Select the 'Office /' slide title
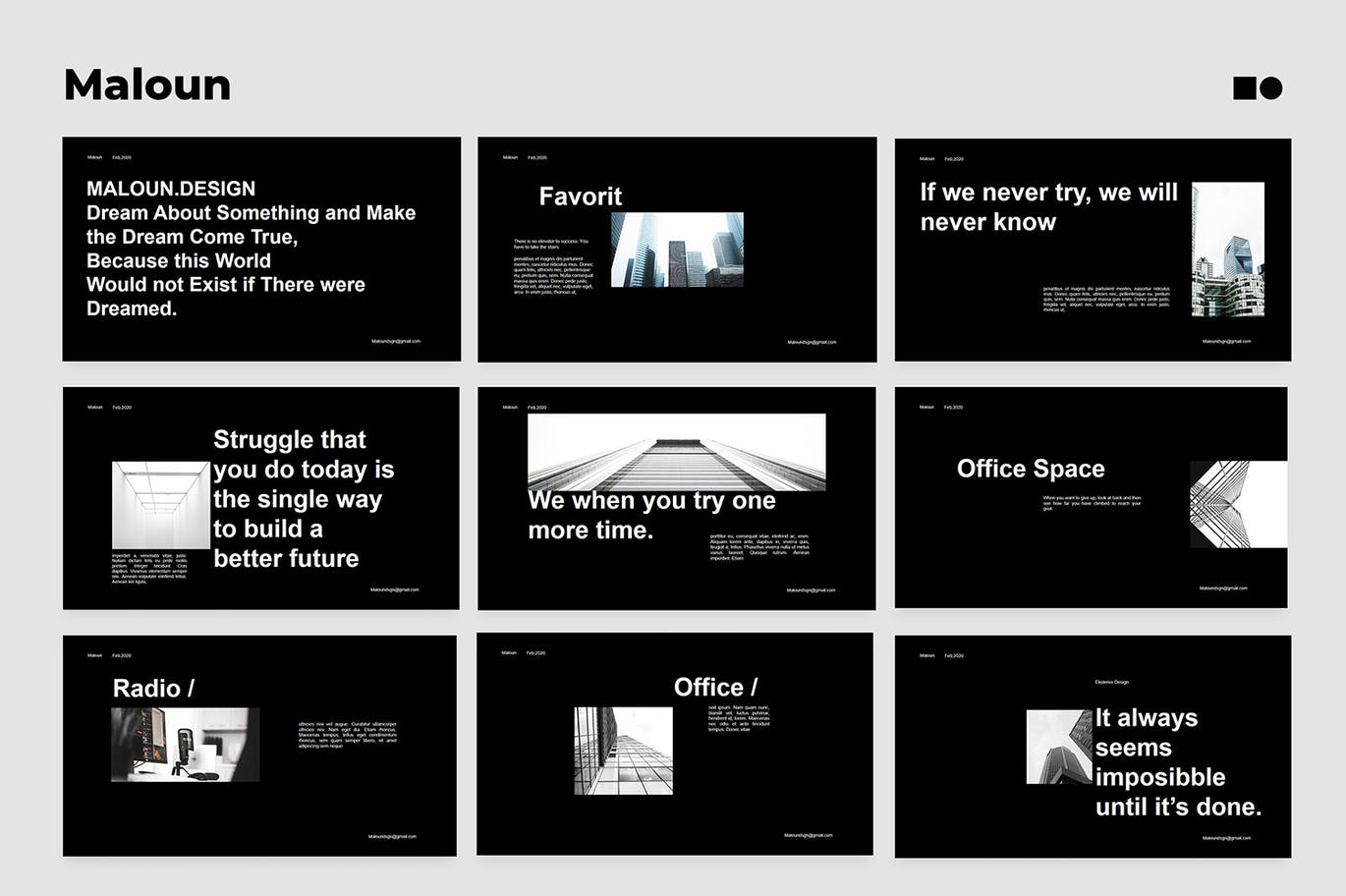The height and width of the screenshot is (896, 1346). tap(715, 687)
